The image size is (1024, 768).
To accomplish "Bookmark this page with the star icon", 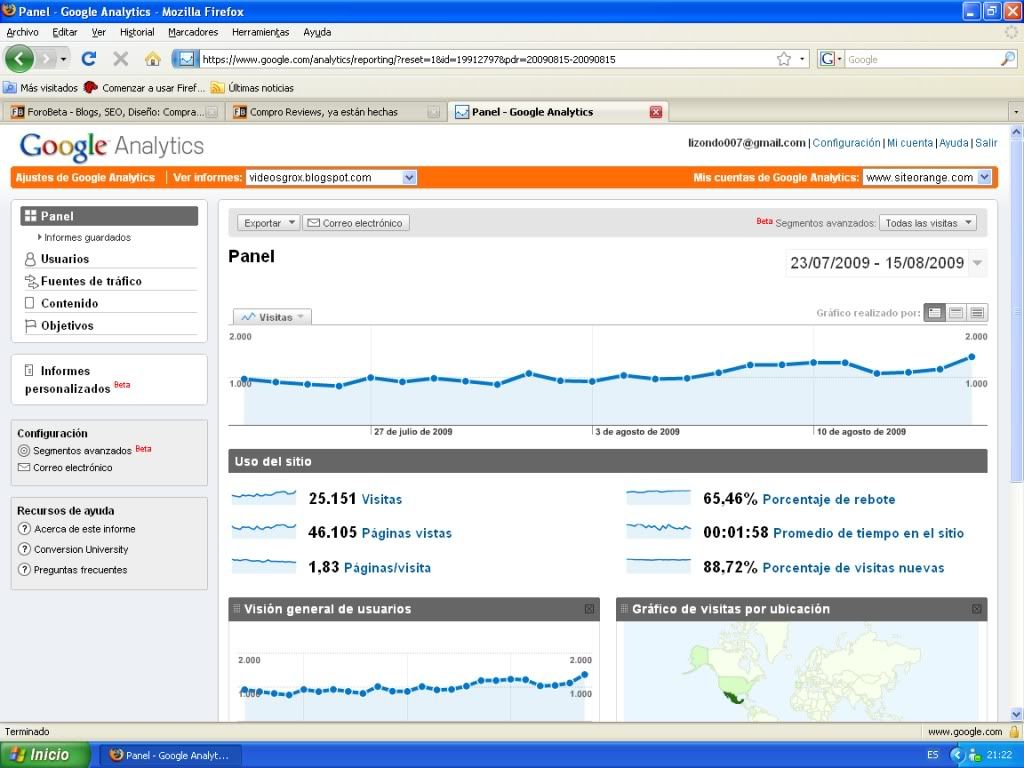I will pyautogui.click(x=784, y=59).
